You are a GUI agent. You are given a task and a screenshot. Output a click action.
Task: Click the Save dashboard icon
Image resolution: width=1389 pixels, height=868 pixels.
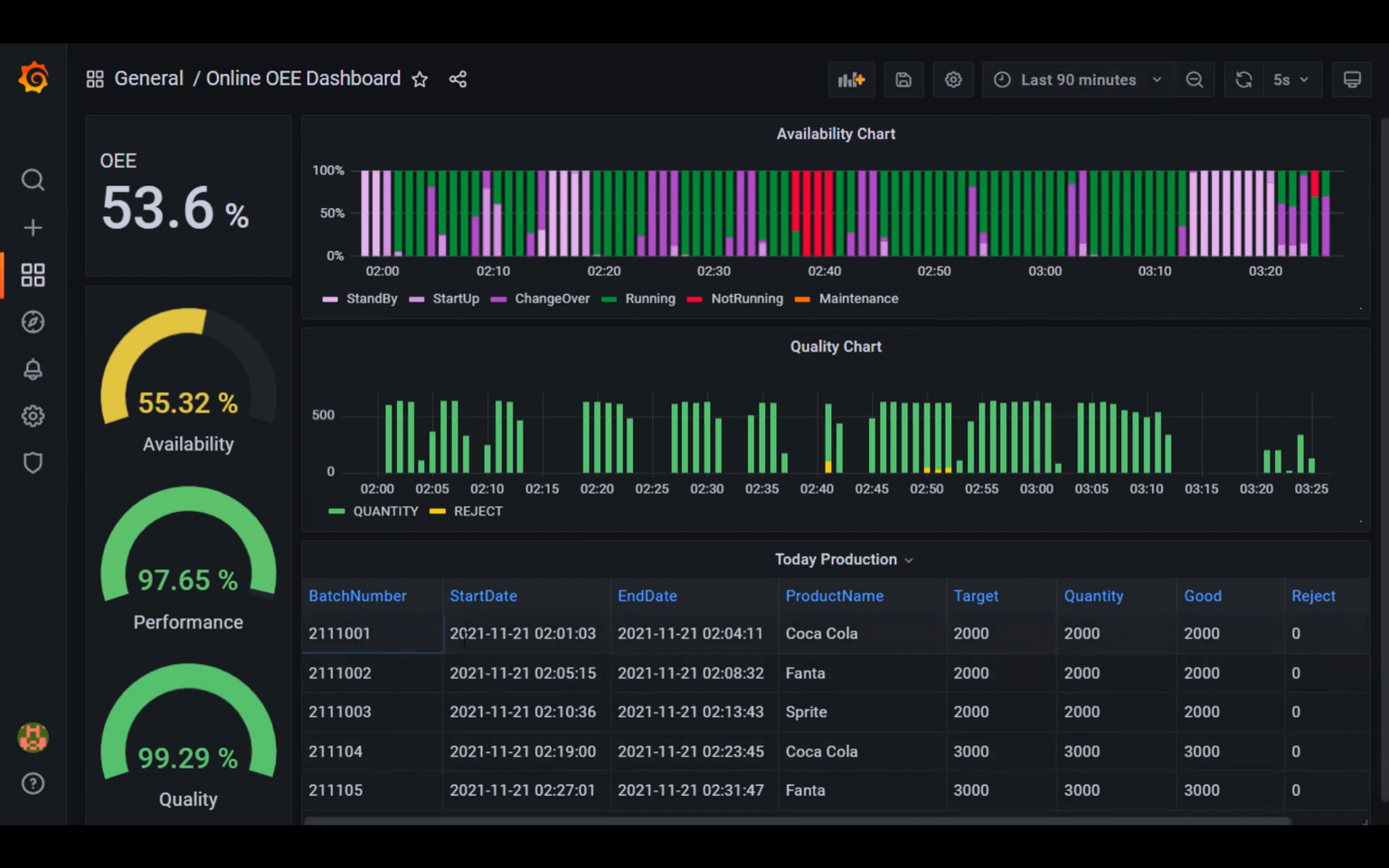pyautogui.click(x=902, y=80)
